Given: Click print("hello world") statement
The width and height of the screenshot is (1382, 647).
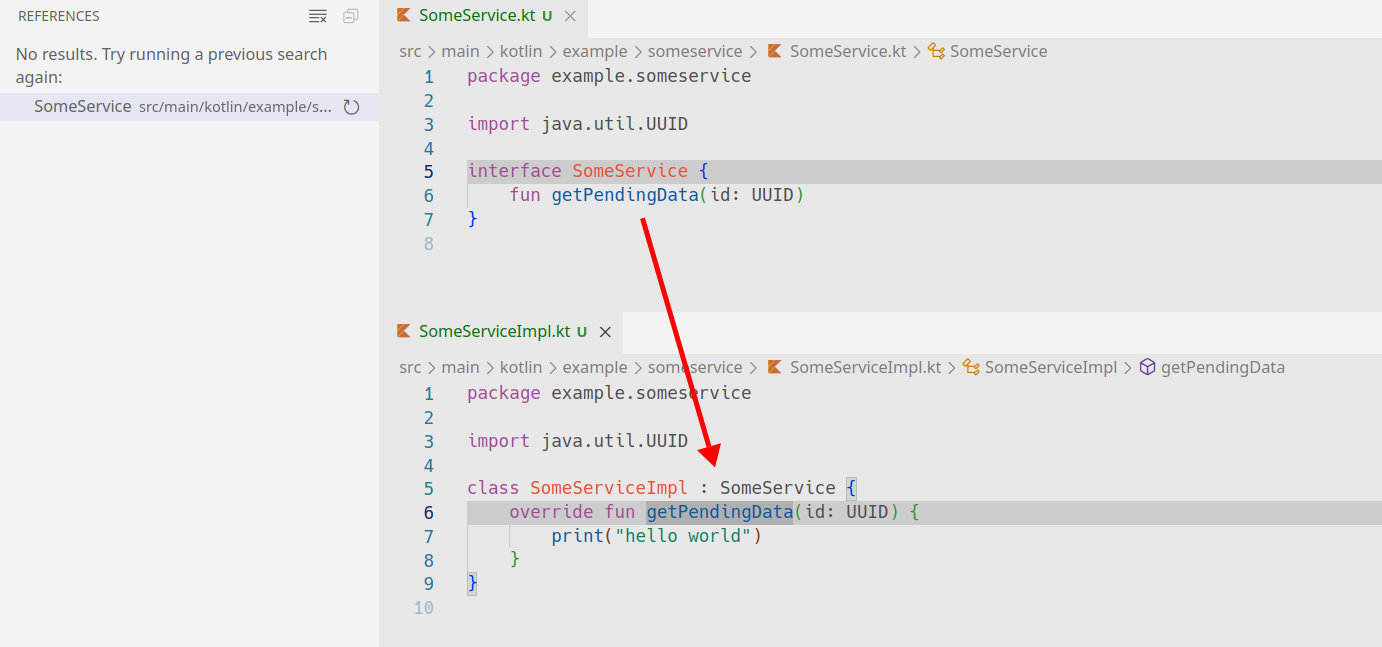Looking at the screenshot, I should tap(657, 536).
